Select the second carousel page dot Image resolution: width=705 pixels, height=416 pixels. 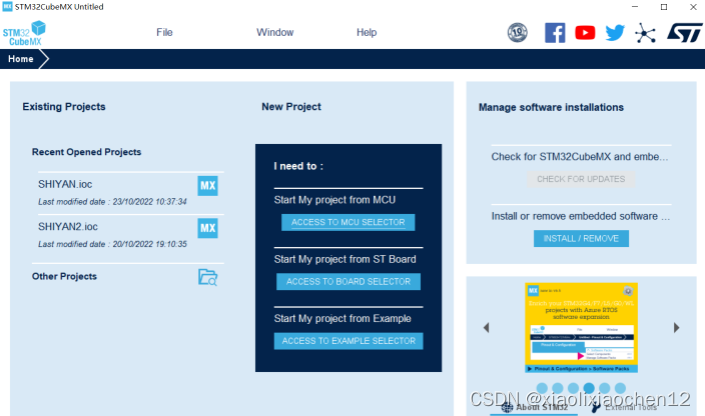point(558,388)
